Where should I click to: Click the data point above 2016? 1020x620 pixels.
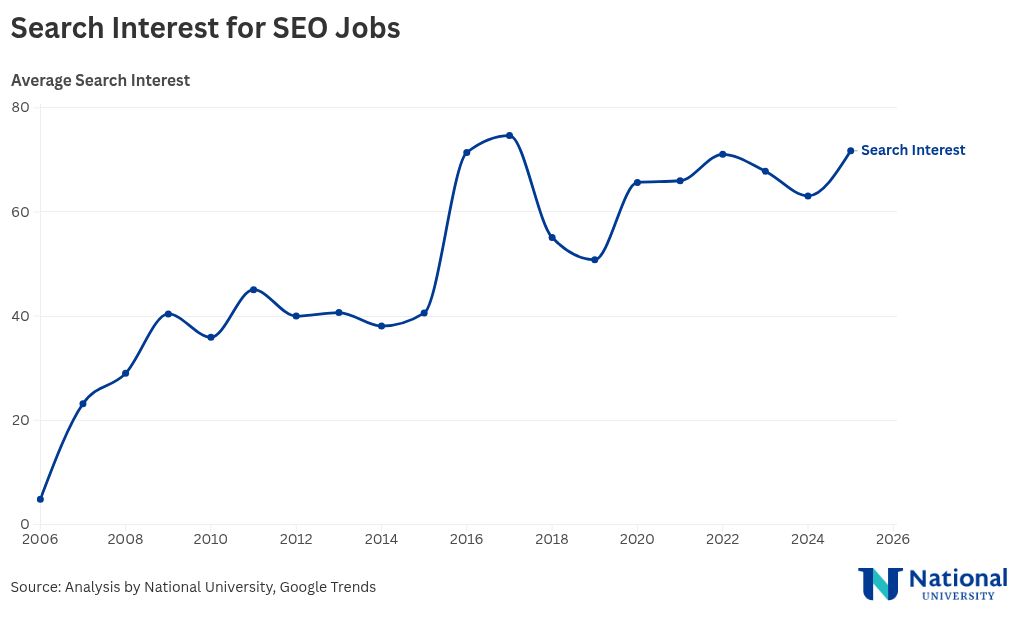pos(466,152)
